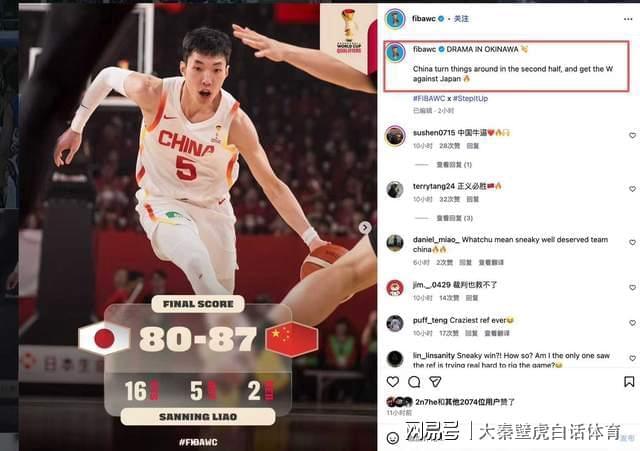This screenshot has width=640, height=451.
Task: Expand terrytang24 replies 查看回复 (3)
Action: point(454,218)
